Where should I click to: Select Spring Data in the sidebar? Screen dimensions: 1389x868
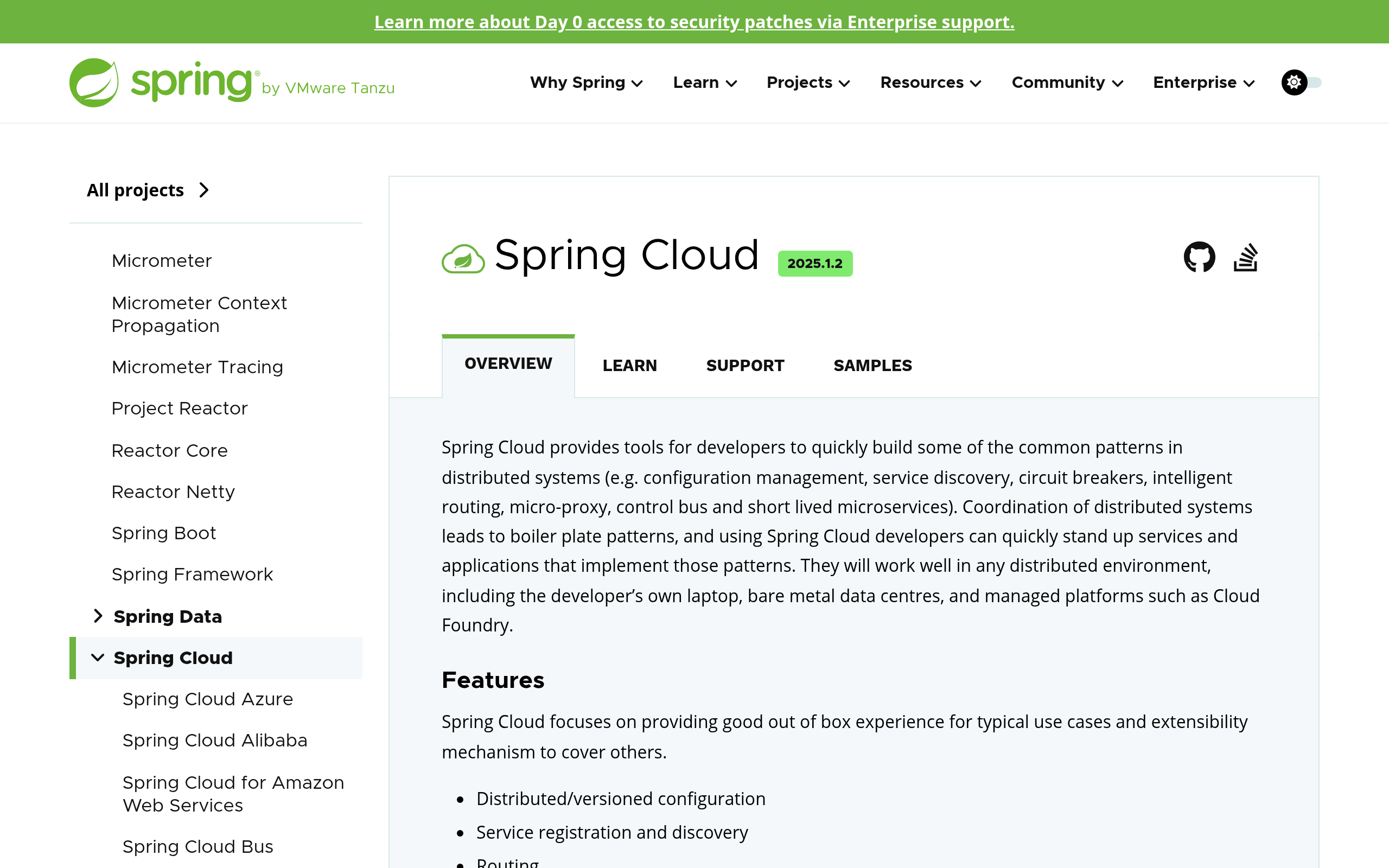[168, 617]
